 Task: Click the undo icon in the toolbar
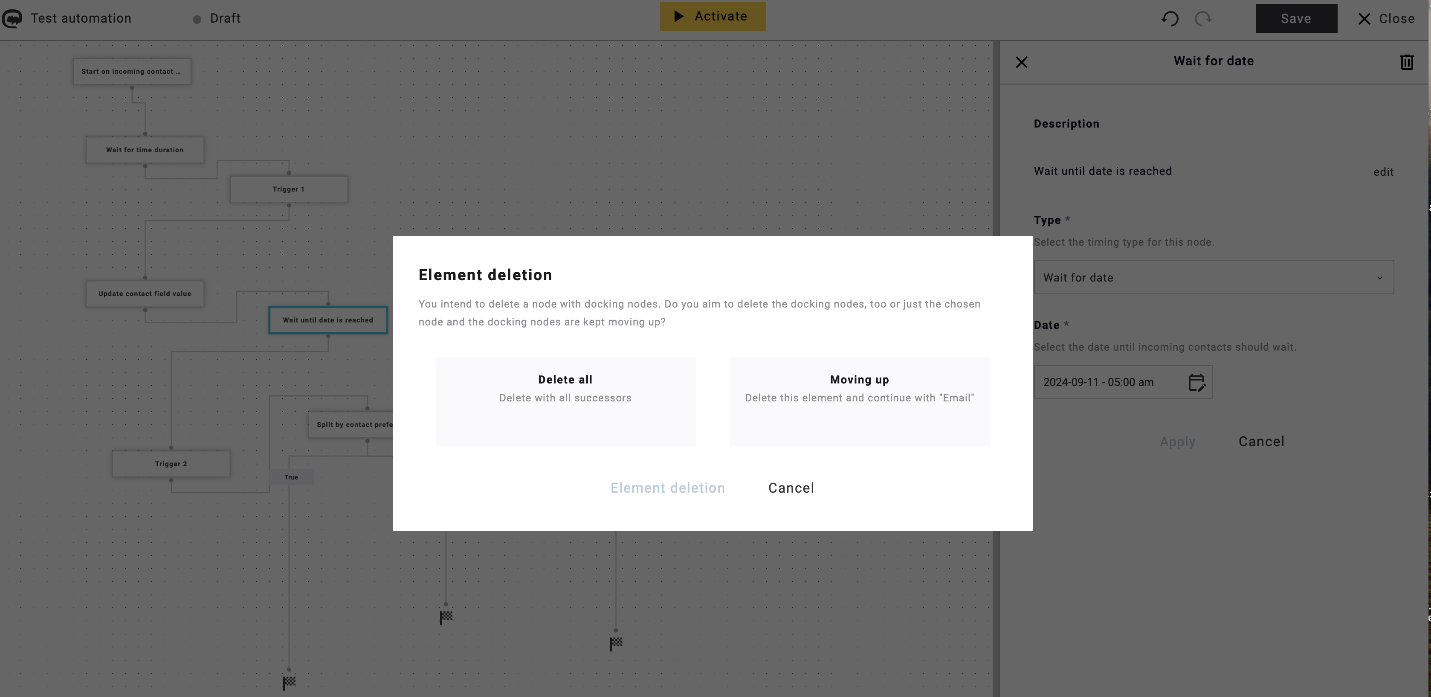1170,18
